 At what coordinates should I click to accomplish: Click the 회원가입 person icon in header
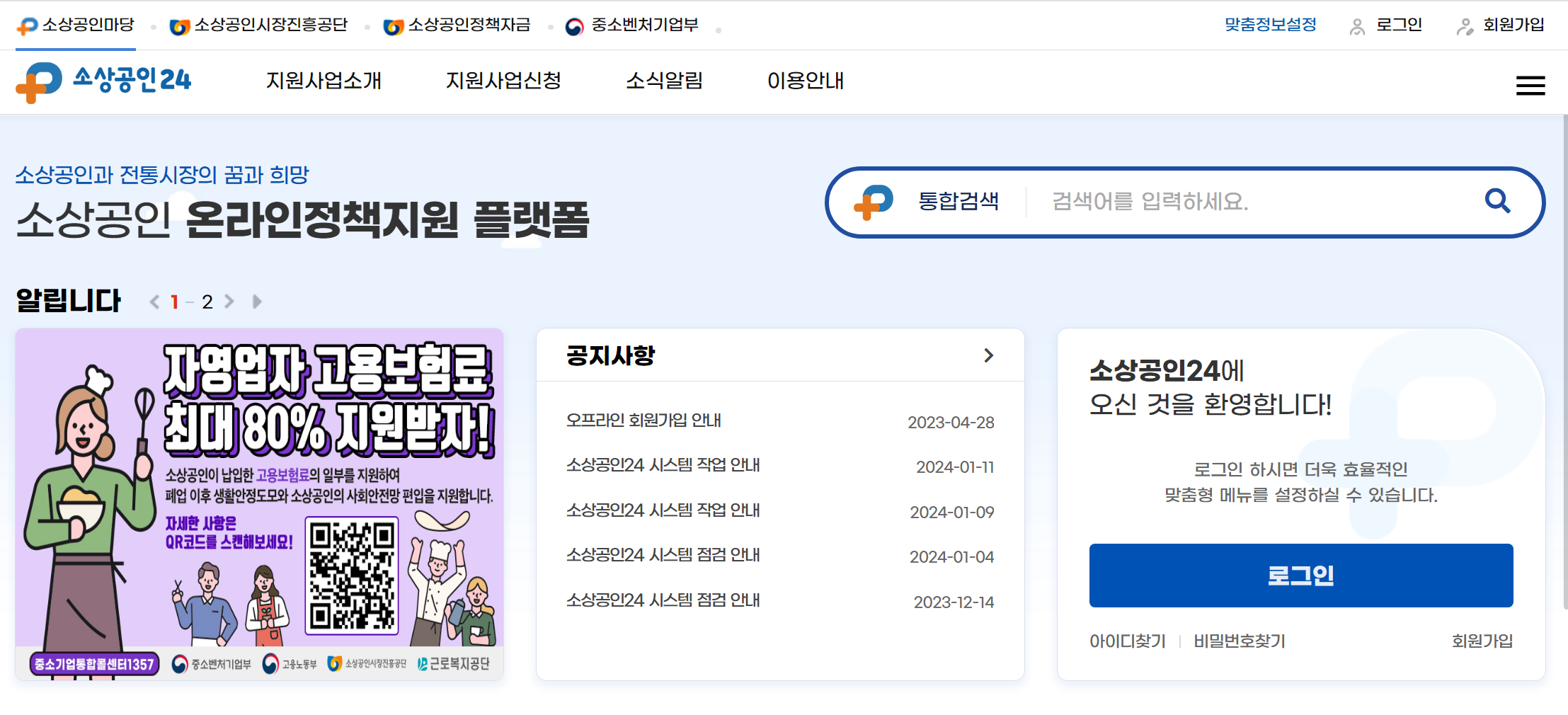[x=1465, y=27]
